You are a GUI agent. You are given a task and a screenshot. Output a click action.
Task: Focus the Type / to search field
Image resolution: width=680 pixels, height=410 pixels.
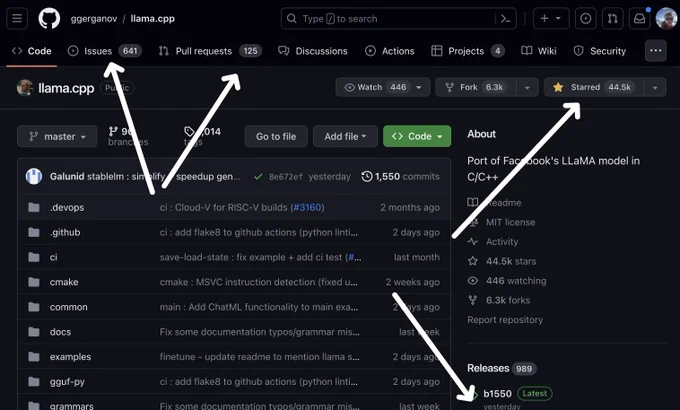point(399,19)
